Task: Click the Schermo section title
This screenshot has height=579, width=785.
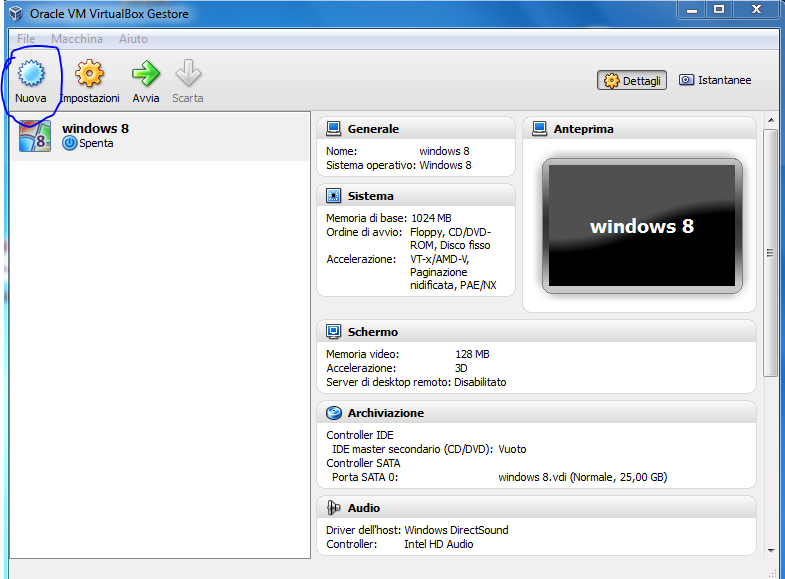Action: click(x=373, y=332)
